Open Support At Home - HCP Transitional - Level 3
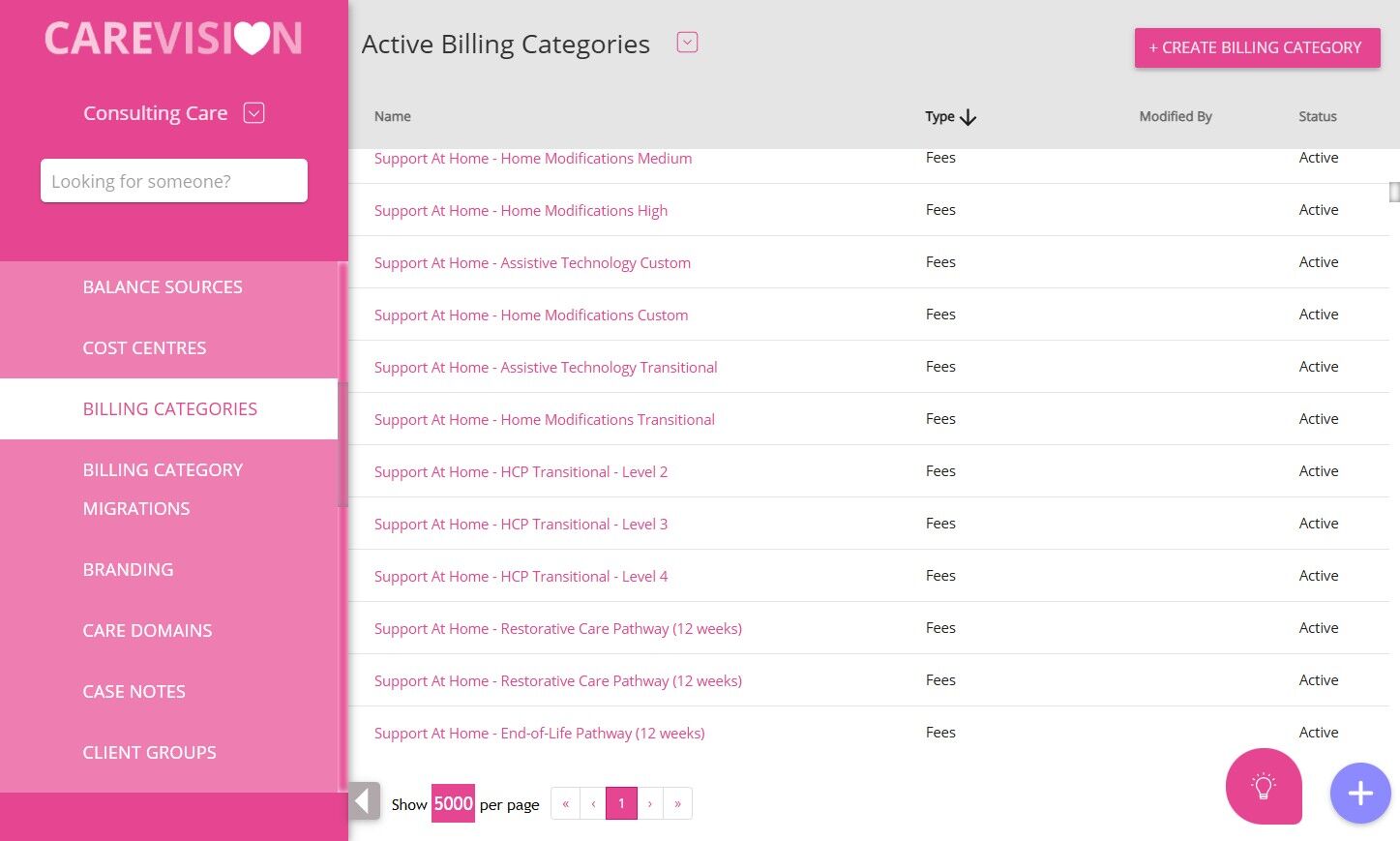Image resolution: width=1400 pixels, height=841 pixels. coord(521,525)
